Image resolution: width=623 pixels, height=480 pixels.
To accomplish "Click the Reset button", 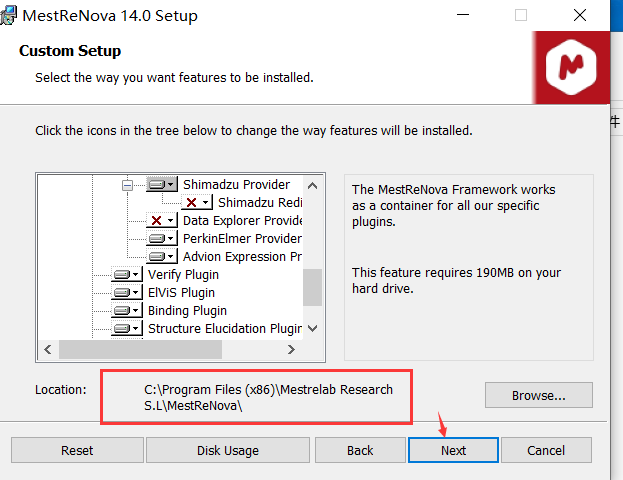I will click(77, 450).
